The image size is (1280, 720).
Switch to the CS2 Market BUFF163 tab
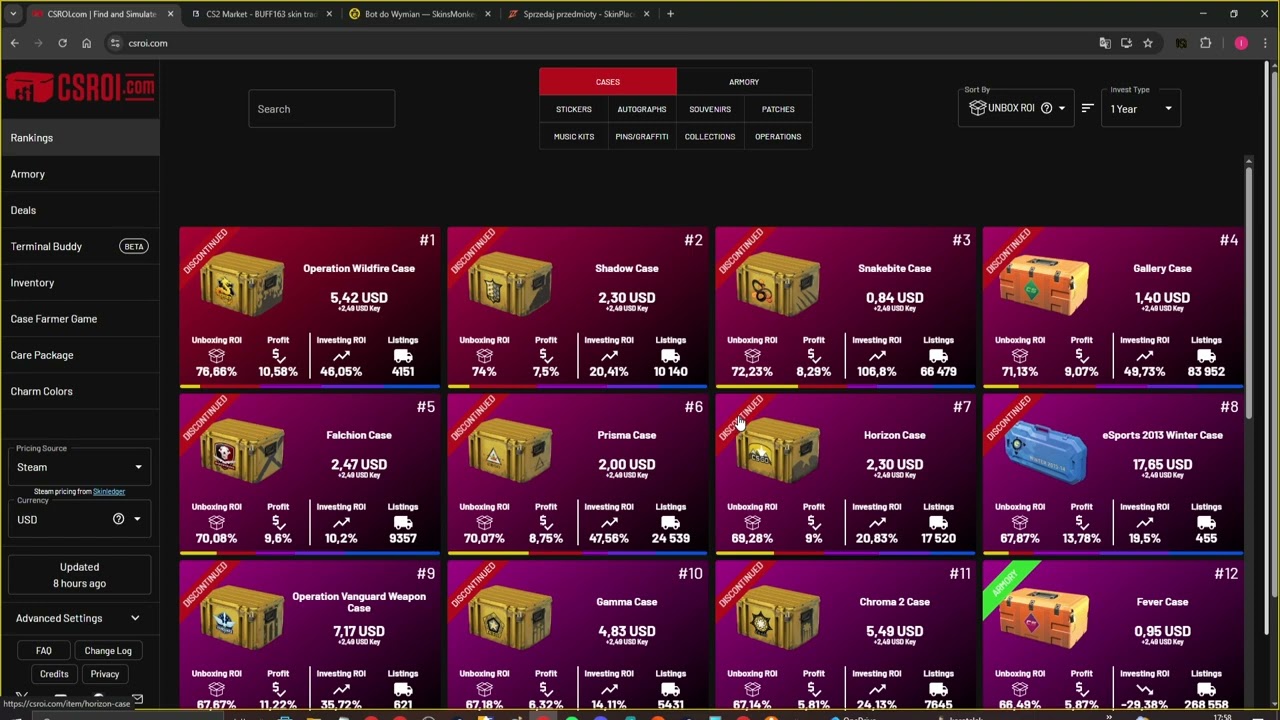(262, 14)
